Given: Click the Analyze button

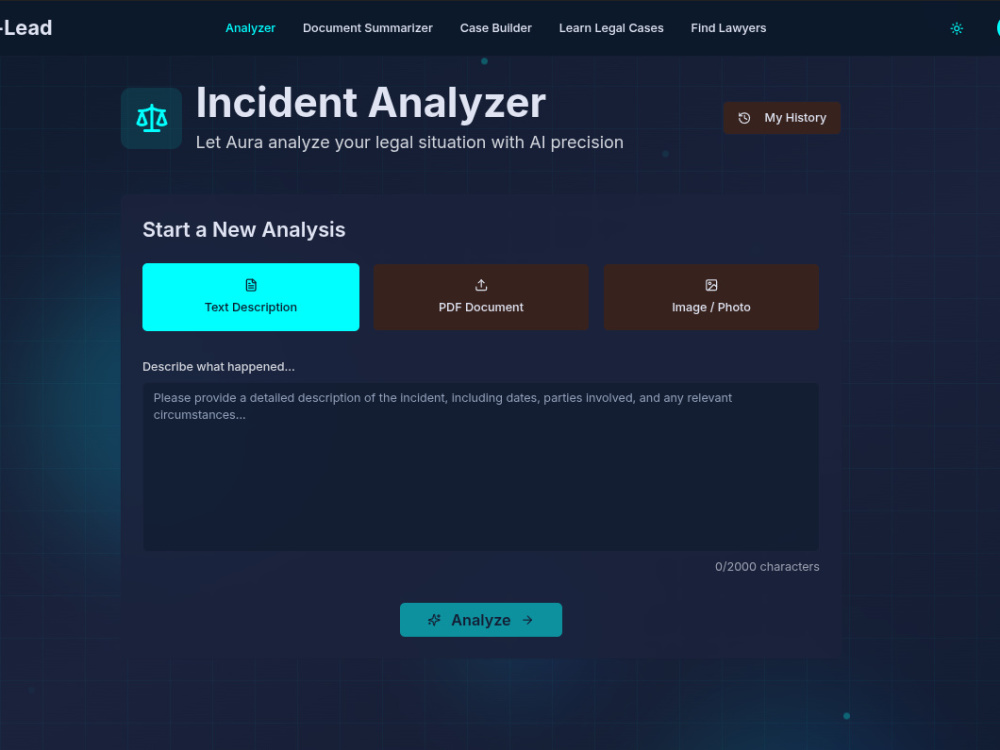Looking at the screenshot, I should coord(481,620).
